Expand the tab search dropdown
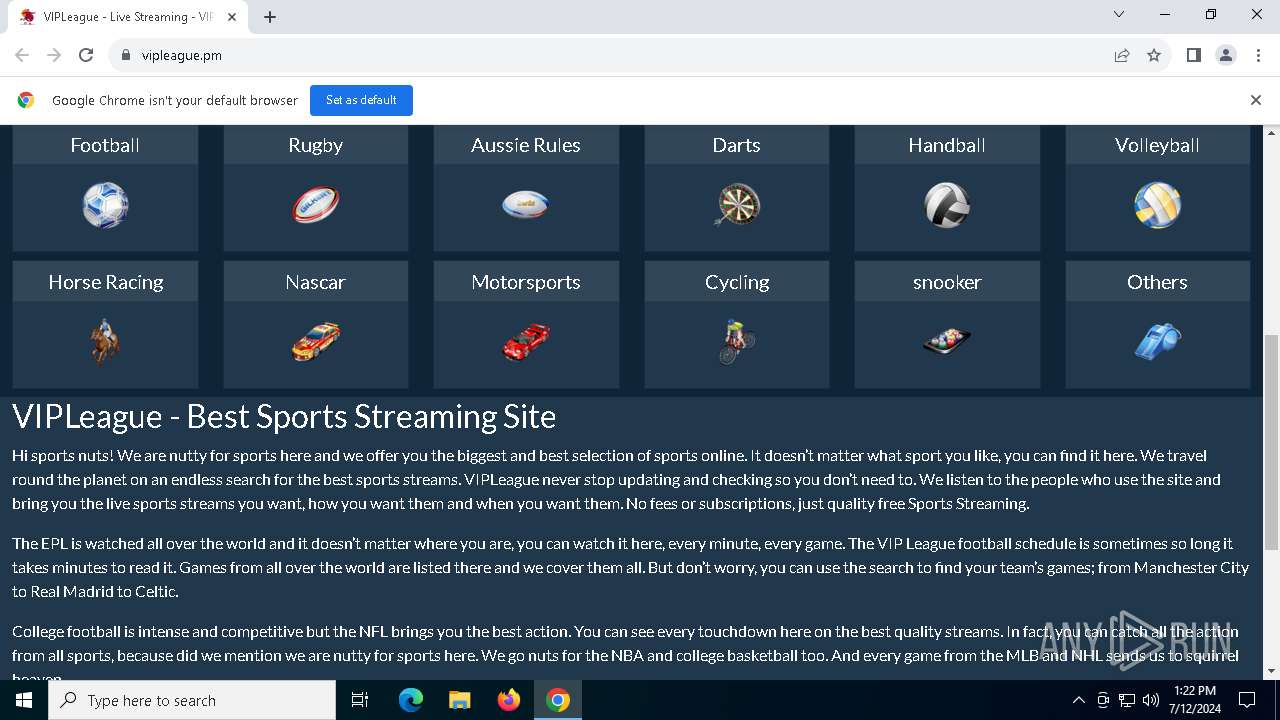Viewport: 1280px width, 720px height. pyautogui.click(x=1119, y=14)
